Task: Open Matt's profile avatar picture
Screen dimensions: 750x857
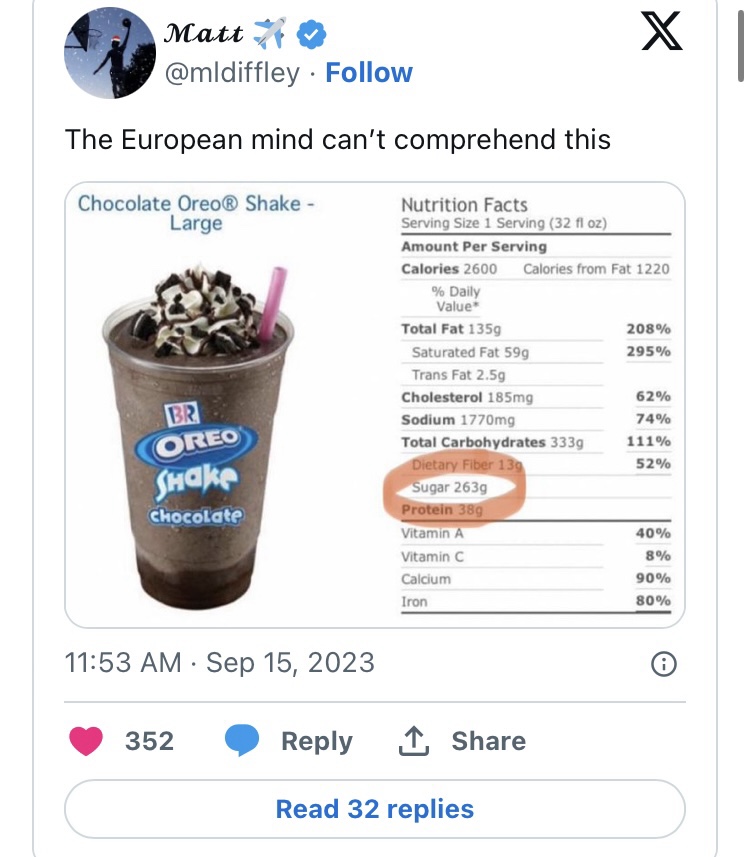Action: coord(107,56)
